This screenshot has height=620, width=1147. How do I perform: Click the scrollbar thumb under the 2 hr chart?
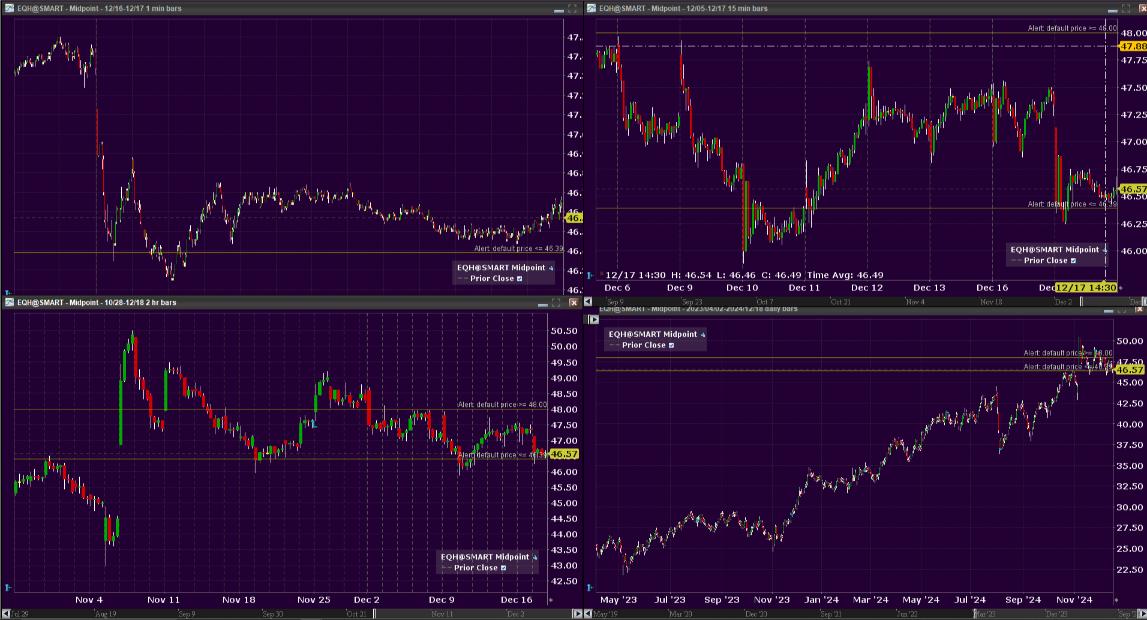[x=375, y=613]
